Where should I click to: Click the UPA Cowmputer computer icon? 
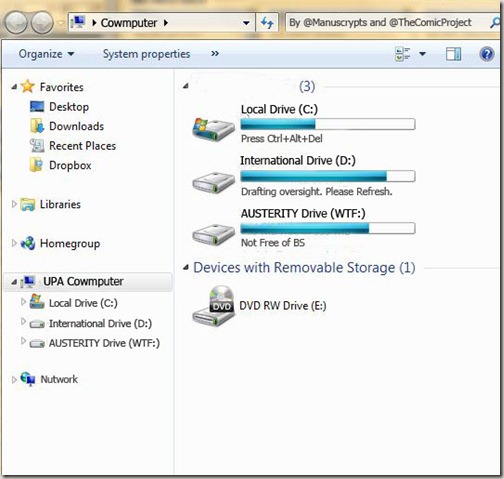tap(28, 282)
